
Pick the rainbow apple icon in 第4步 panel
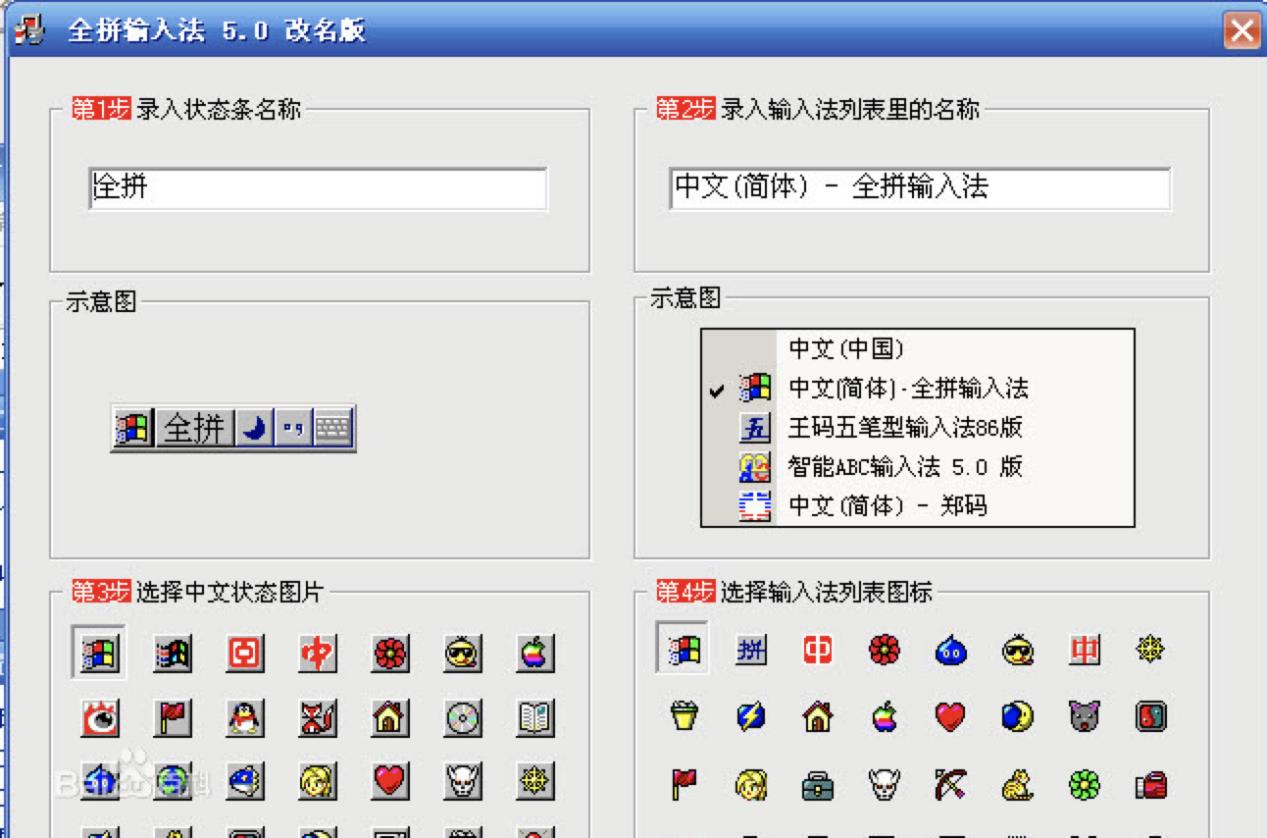[x=884, y=717]
